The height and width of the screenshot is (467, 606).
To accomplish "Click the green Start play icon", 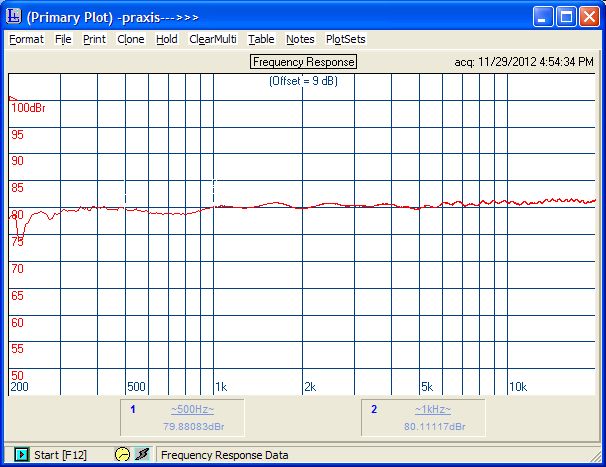I will coord(21,455).
